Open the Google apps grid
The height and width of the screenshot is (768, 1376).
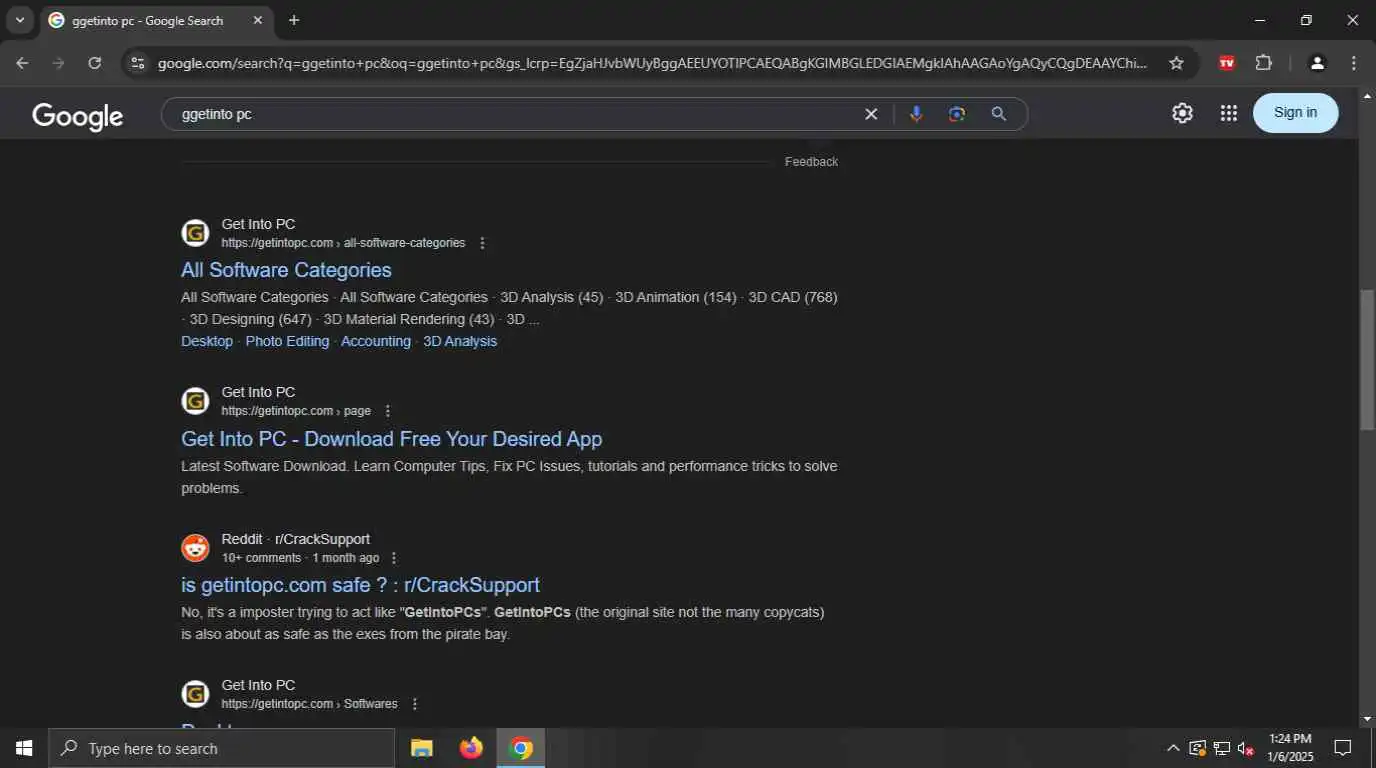coord(1229,113)
